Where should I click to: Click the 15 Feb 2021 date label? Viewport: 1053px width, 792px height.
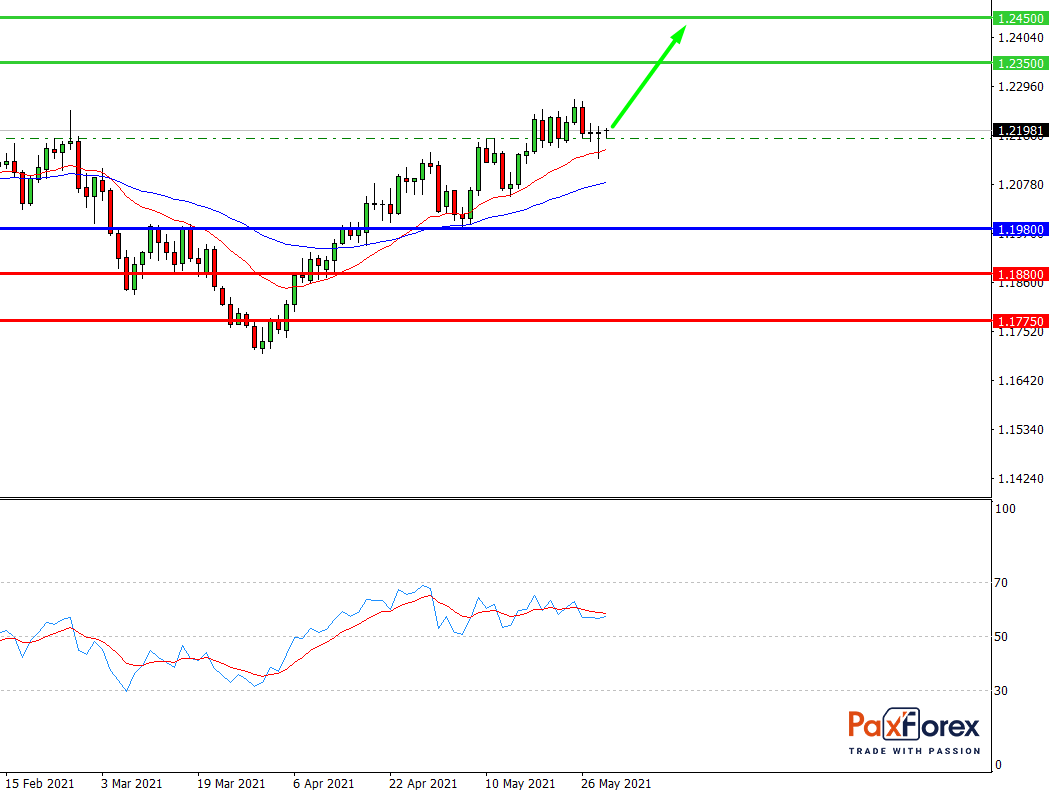tap(40, 783)
